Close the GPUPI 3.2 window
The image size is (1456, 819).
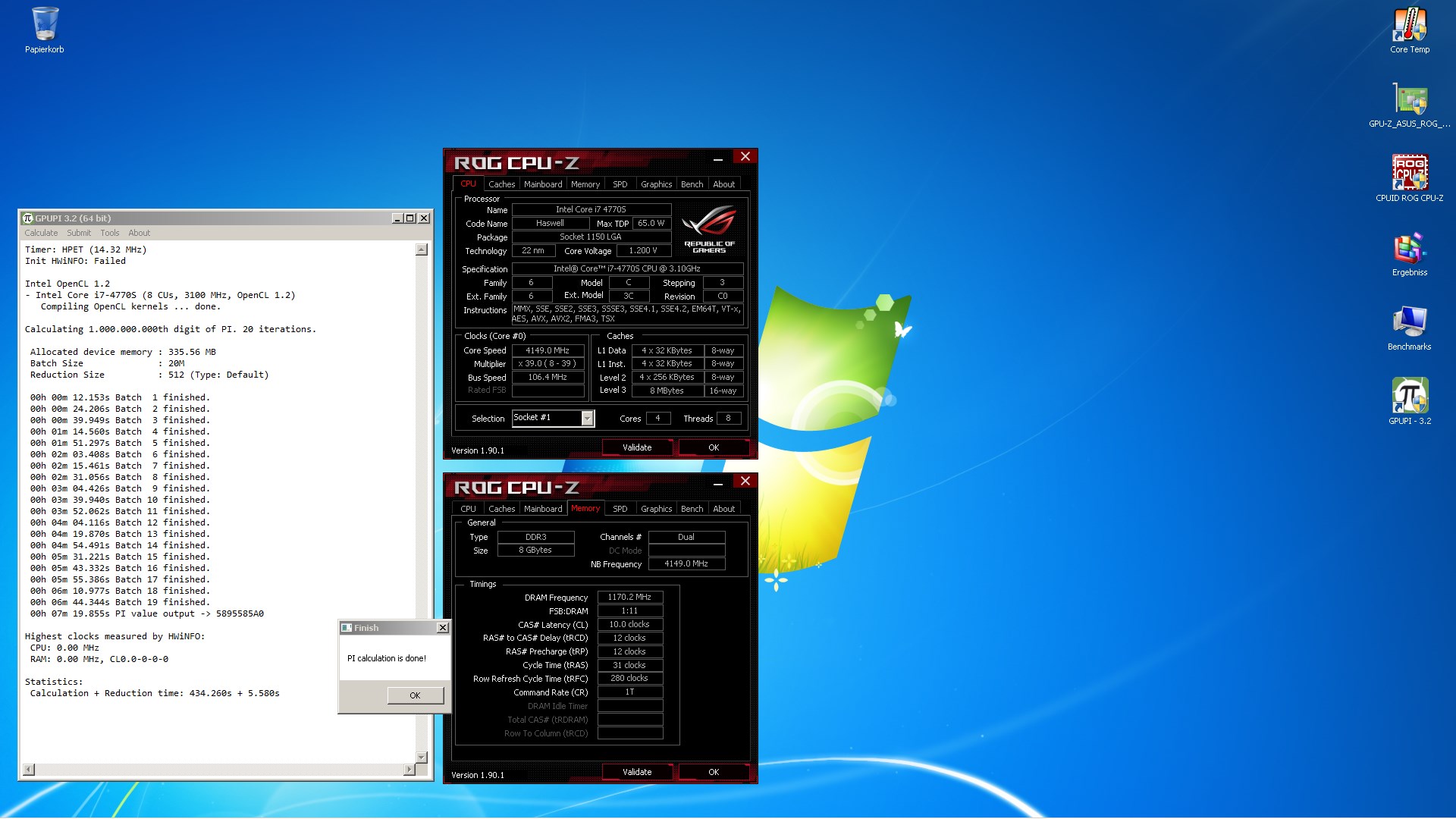424,218
